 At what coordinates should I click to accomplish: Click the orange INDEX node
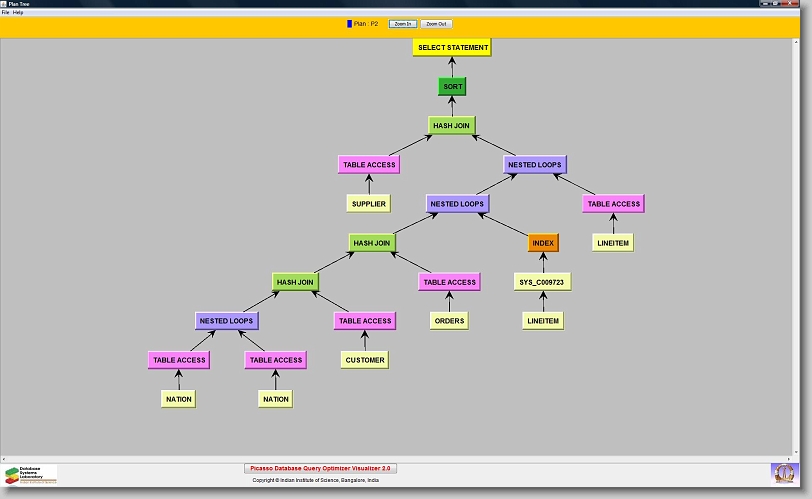pyautogui.click(x=543, y=242)
